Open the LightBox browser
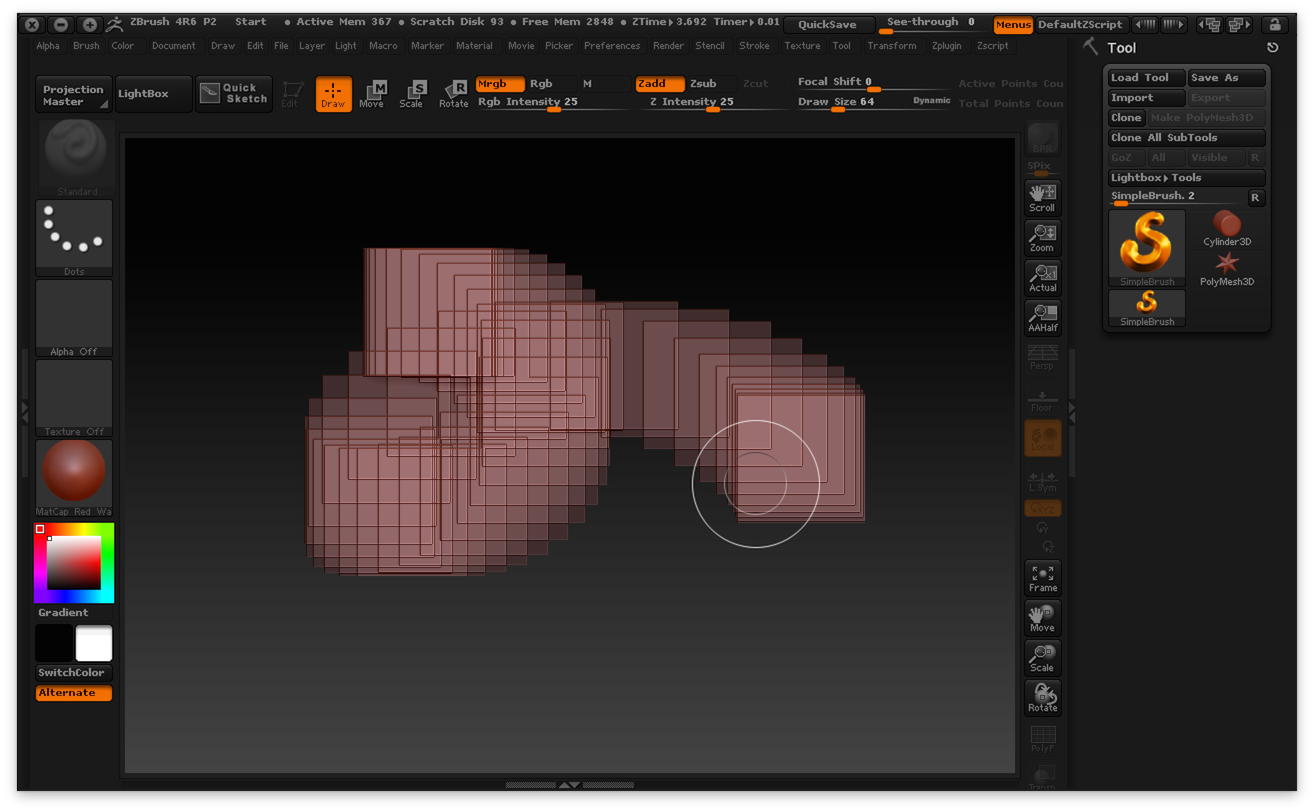 [154, 94]
